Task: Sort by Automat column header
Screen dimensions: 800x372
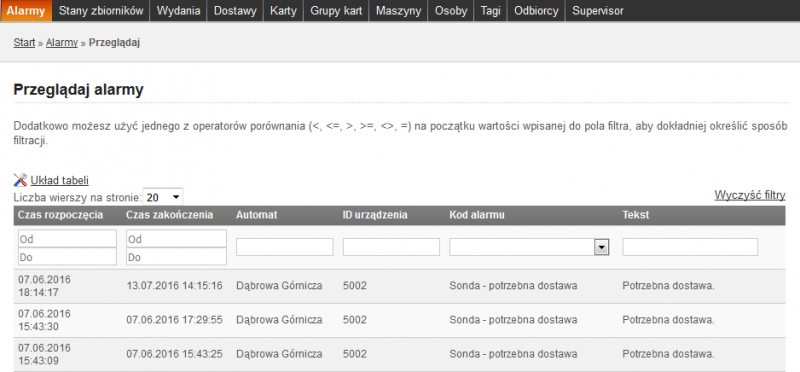Action: (257, 215)
